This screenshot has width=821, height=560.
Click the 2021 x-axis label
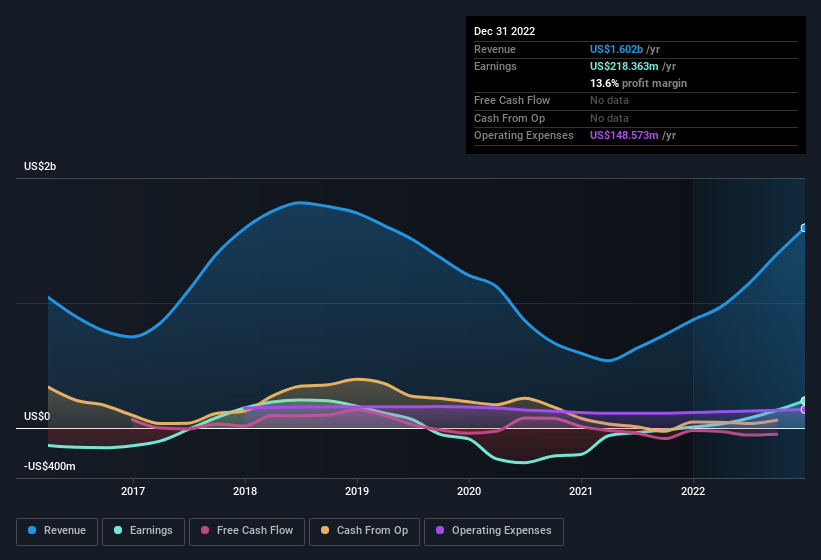pos(581,491)
